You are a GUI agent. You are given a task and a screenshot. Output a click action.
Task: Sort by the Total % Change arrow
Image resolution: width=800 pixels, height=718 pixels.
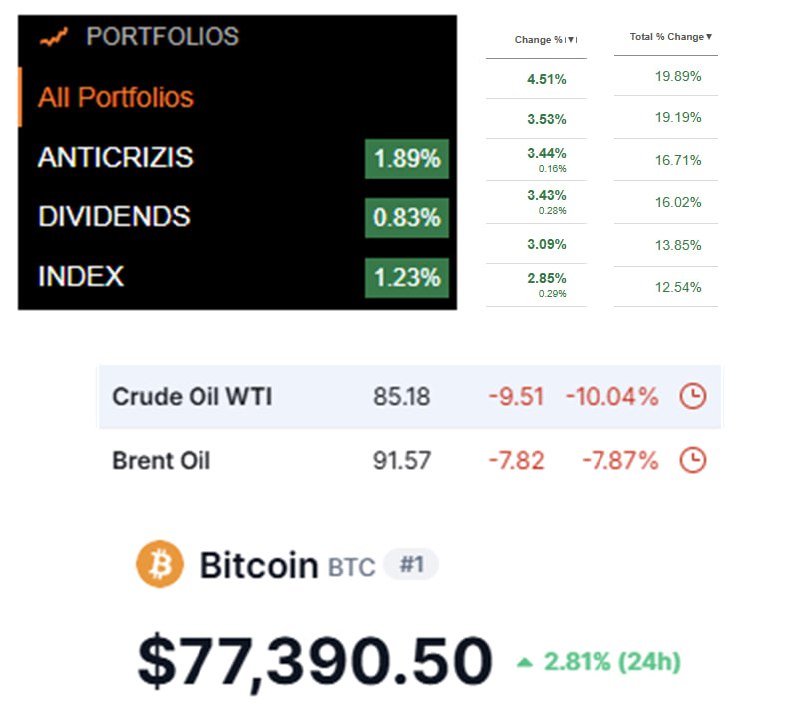(709, 37)
